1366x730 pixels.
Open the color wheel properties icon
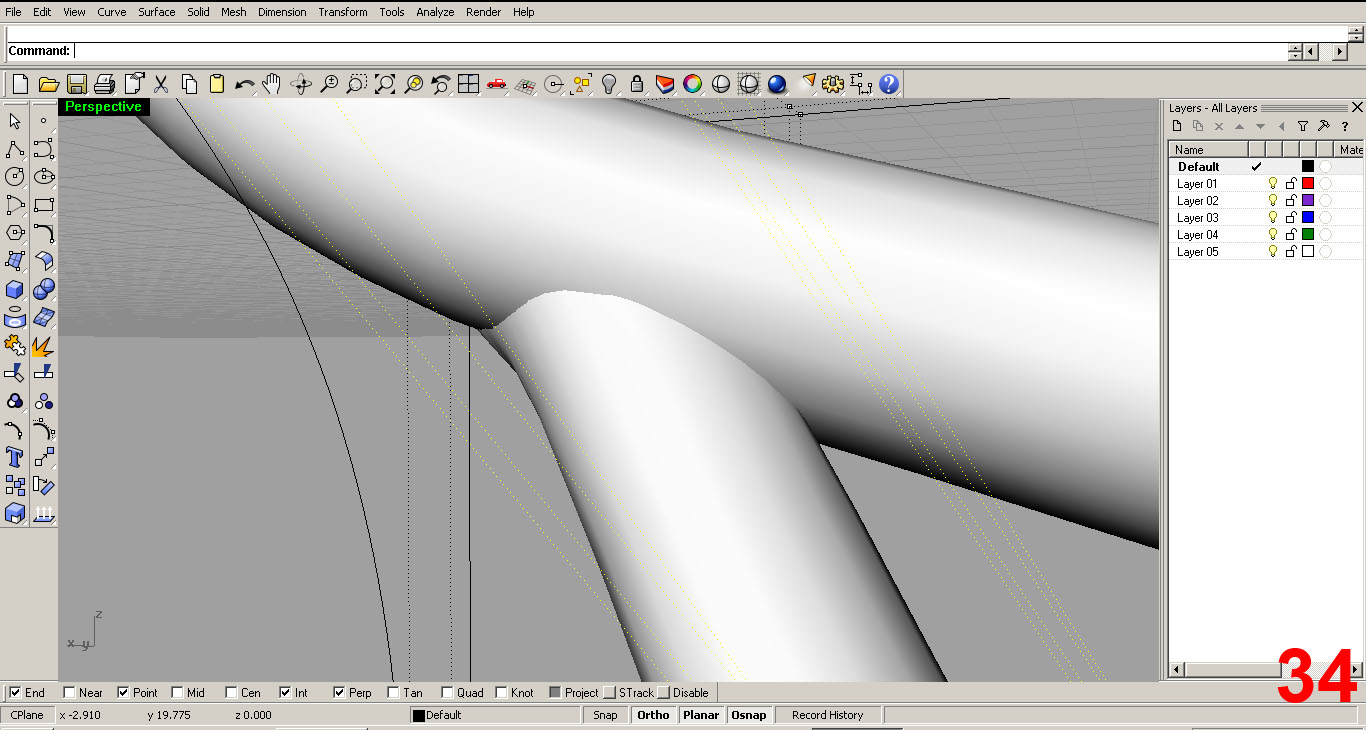coord(693,84)
